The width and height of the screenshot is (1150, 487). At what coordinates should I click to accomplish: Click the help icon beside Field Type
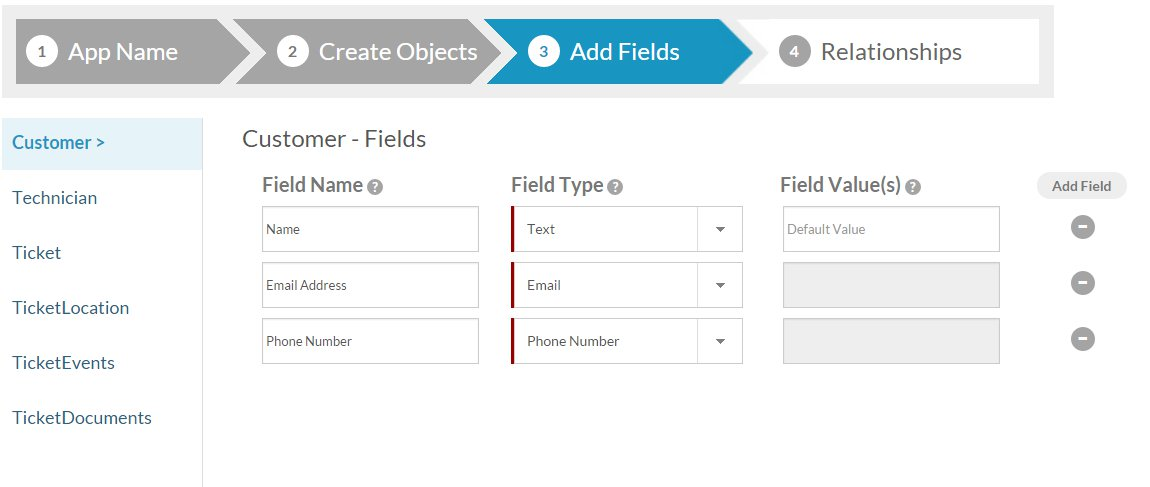coord(615,187)
